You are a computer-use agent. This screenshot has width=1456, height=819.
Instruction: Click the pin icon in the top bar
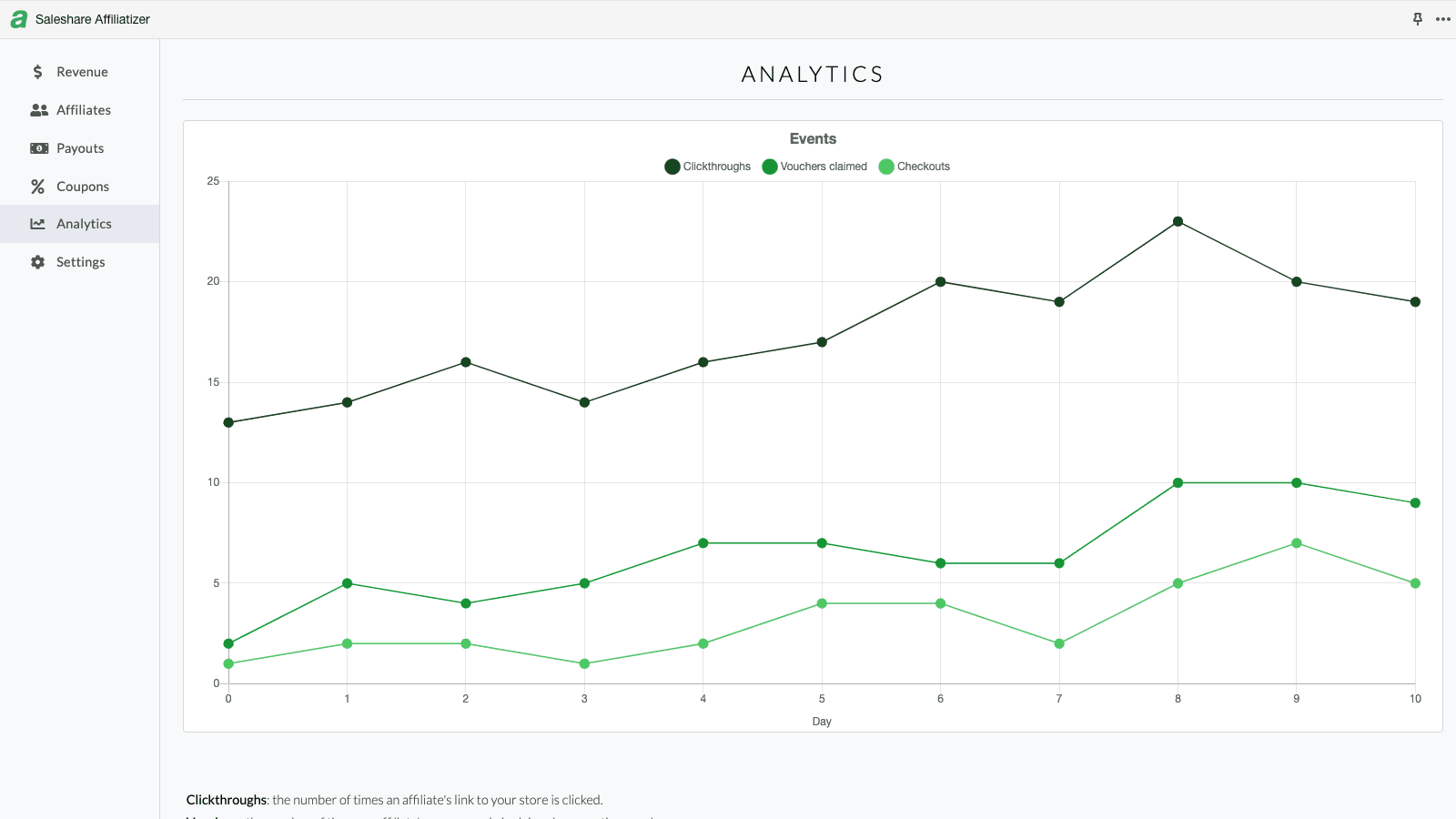(1417, 18)
